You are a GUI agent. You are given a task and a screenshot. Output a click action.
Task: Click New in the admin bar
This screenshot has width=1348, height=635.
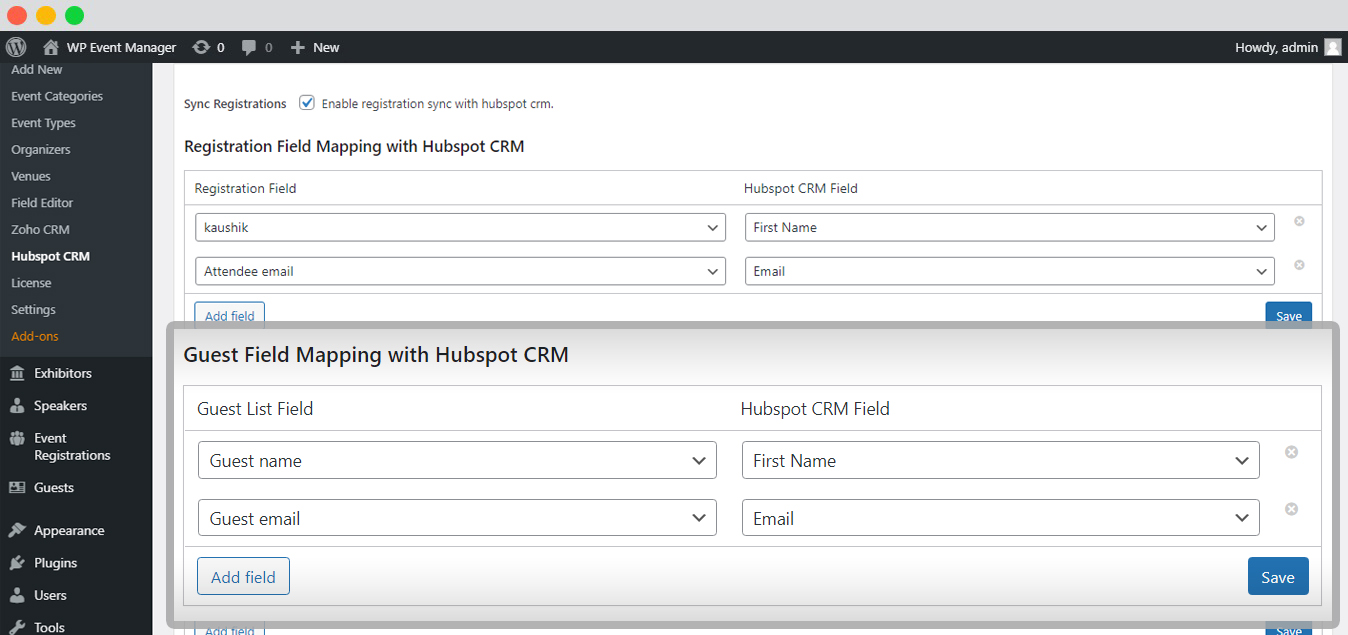326,47
